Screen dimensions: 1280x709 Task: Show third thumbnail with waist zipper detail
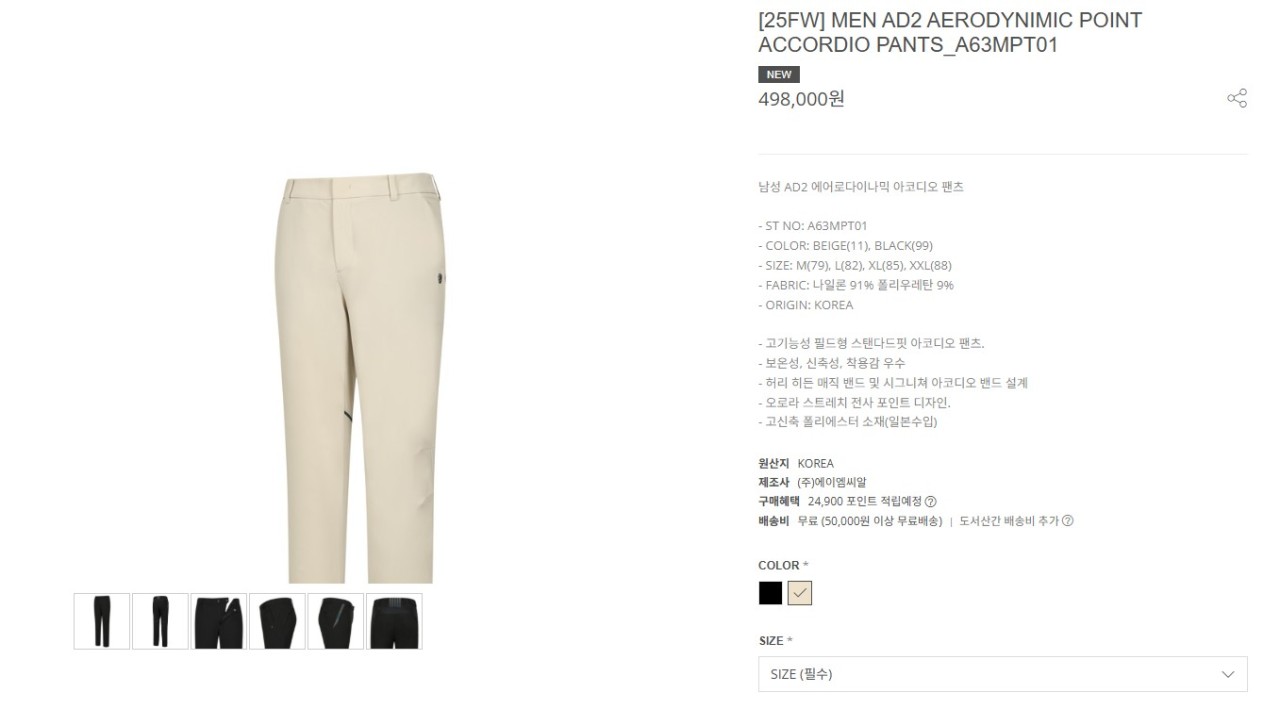[219, 621]
